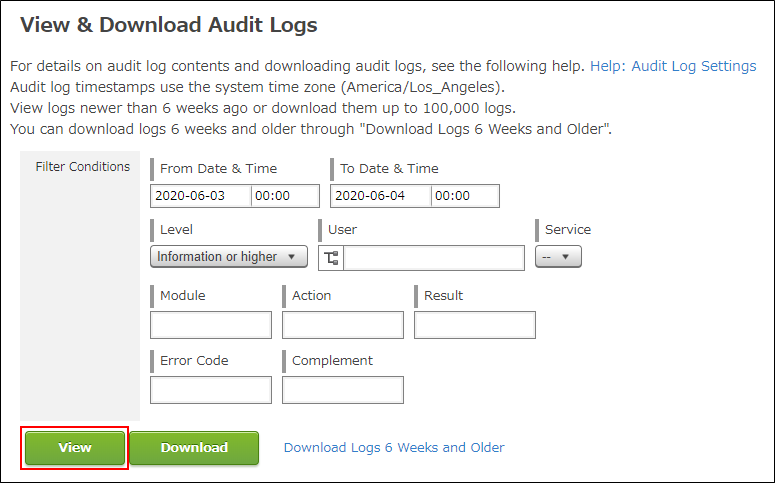Open Download Logs 6 Weeks and Older
The image size is (775, 483).
[x=394, y=448]
